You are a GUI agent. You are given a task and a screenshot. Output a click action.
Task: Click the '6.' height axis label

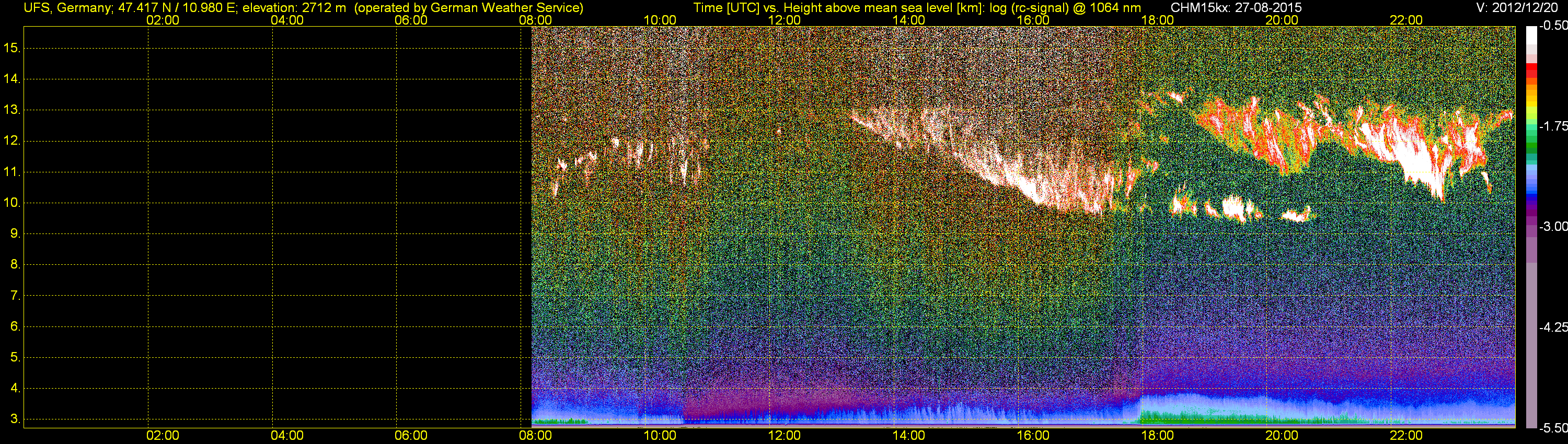[15, 326]
